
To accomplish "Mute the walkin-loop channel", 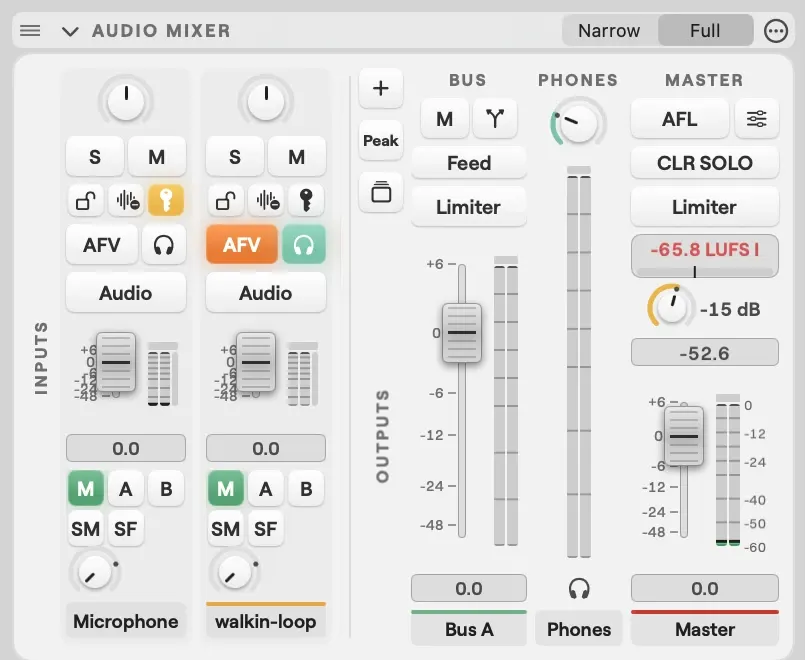I will point(296,157).
